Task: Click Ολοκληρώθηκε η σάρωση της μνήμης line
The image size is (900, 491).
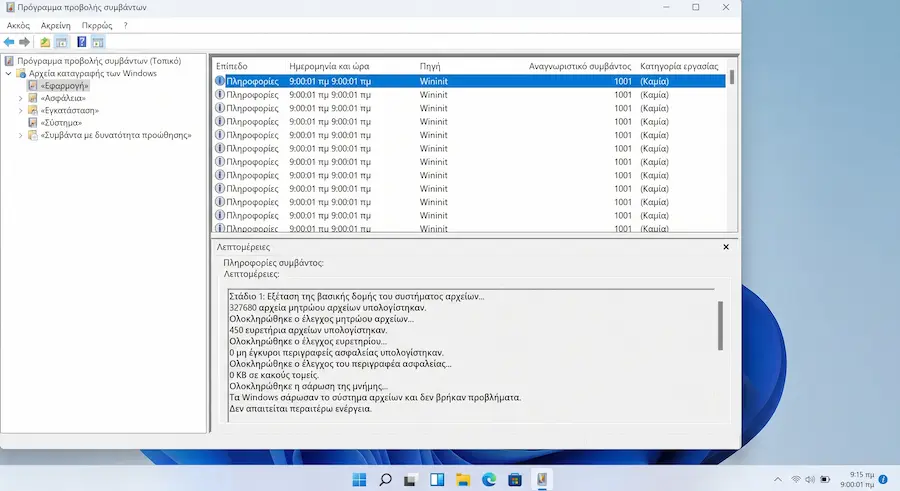Action: 308,386
